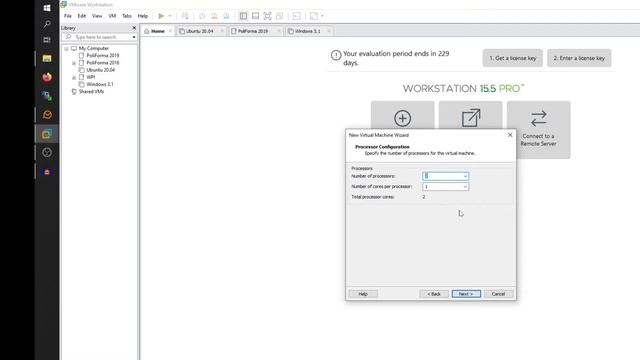Viewport: 640px width, 360px height.
Task: Click the Send Ctrl+Alt+Del toolbar icon
Action: [x=185, y=16]
